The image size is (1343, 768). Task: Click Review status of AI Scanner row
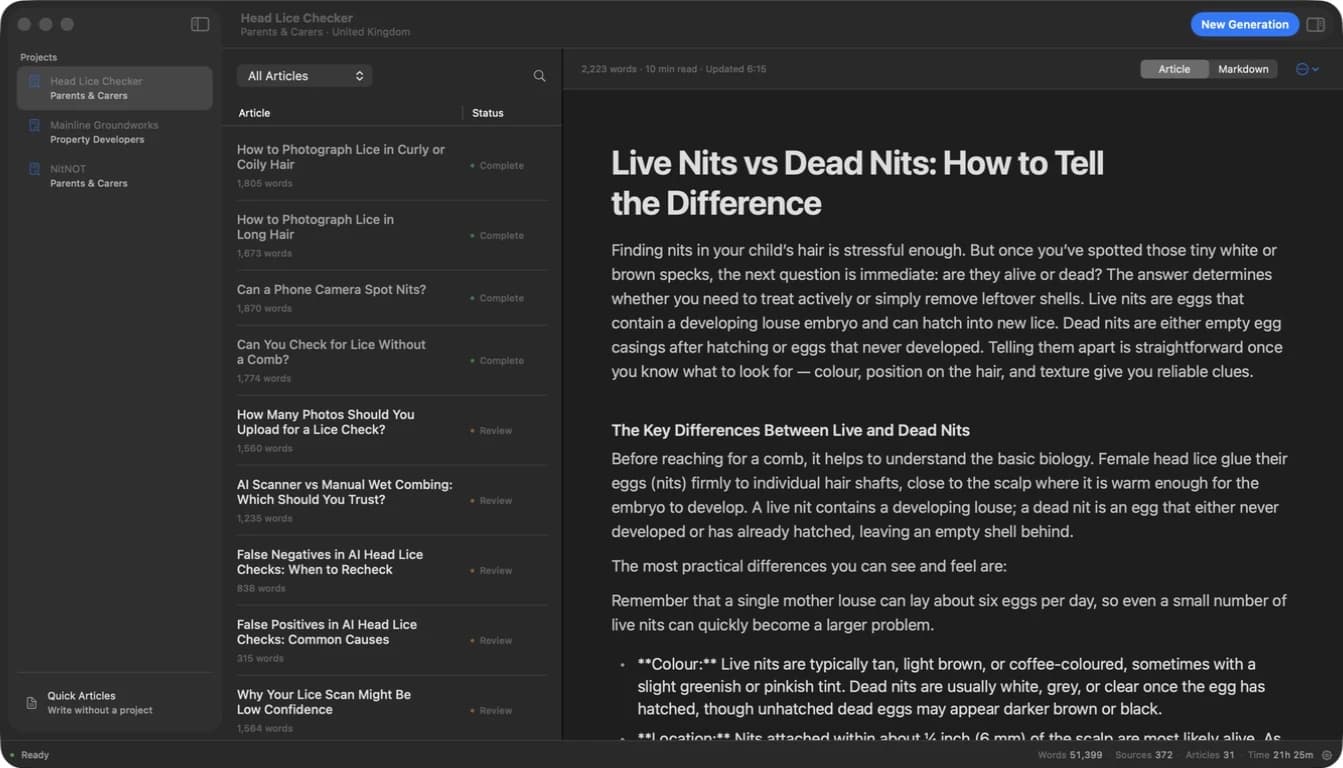(x=491, y=501)
